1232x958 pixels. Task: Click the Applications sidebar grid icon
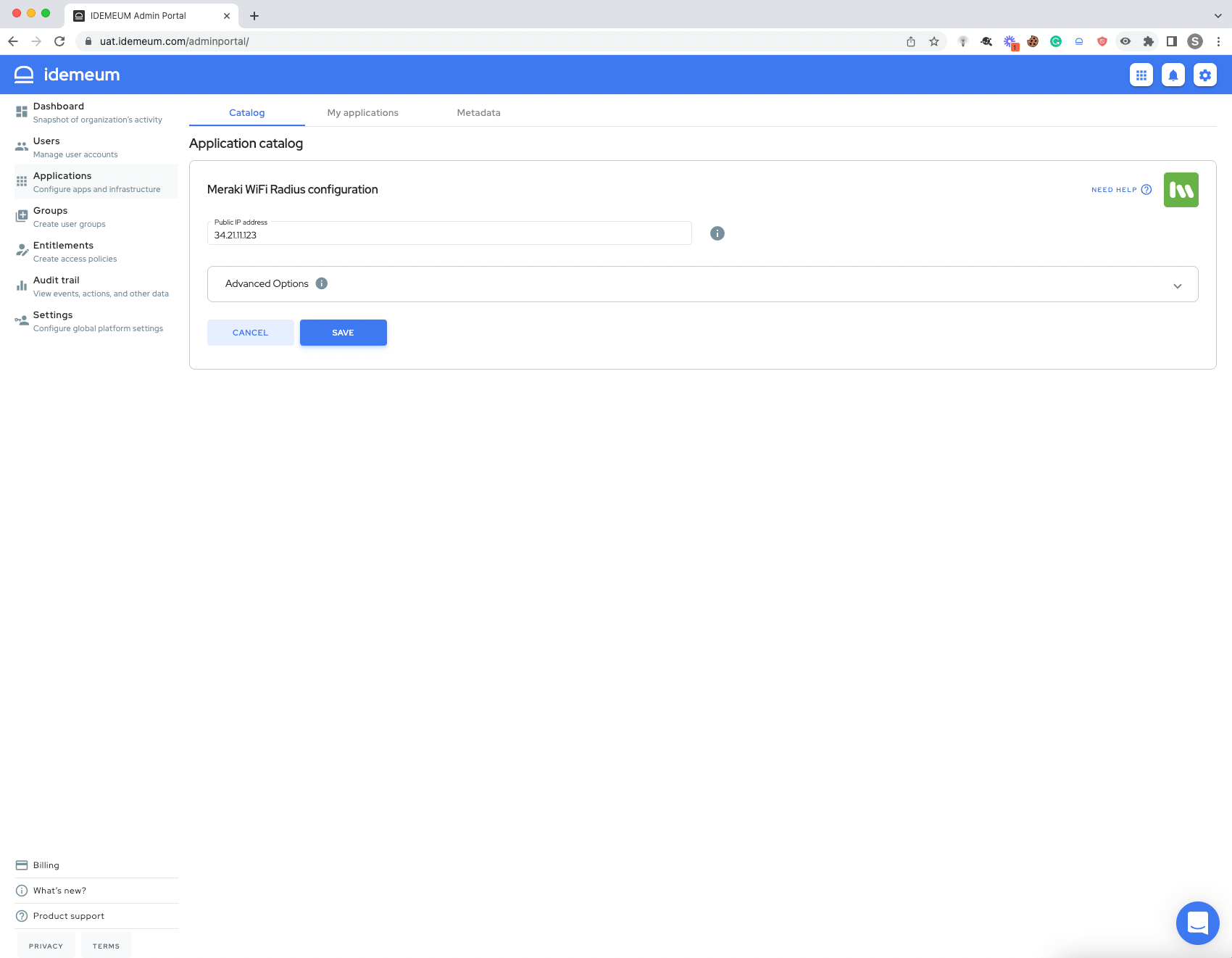[x=22, y=181]
